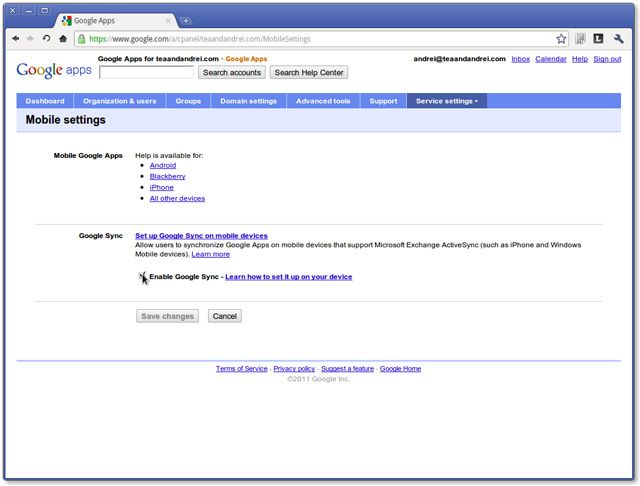Screen dimensions: 640x486
Task: Click the striped extension icon beside the star
Action: point(580,39)
